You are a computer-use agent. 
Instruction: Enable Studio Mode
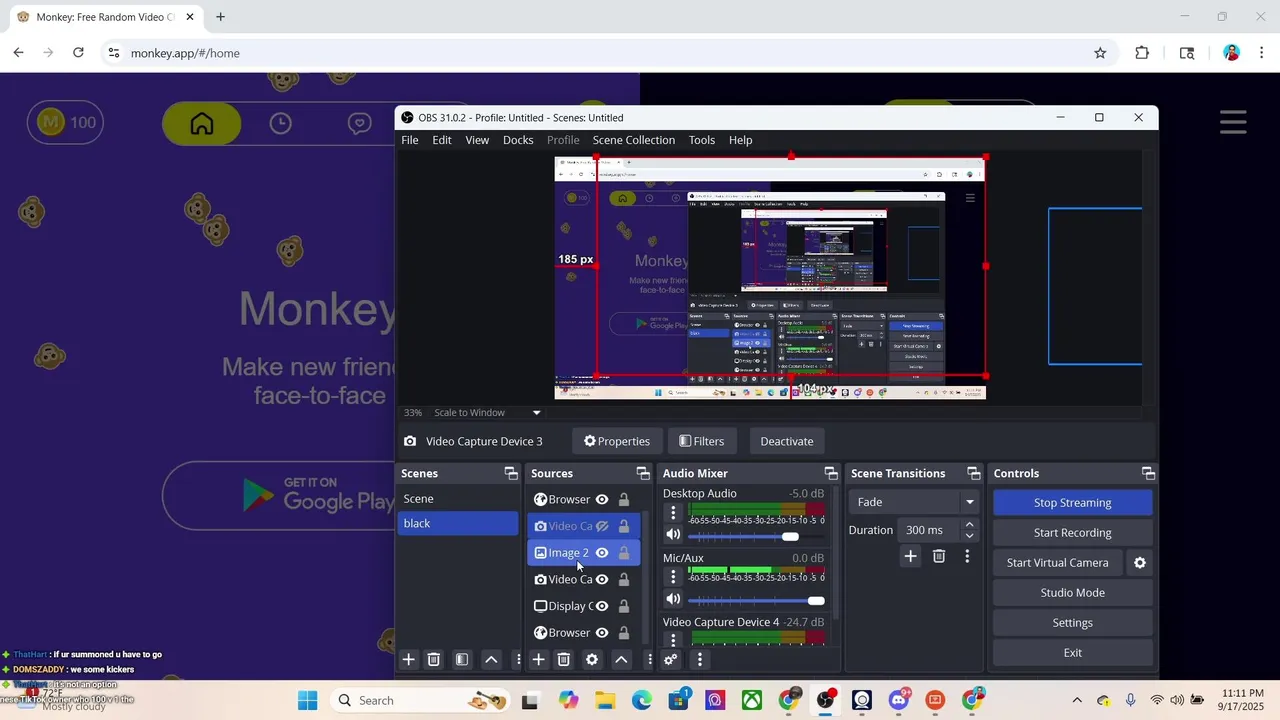pyautogui.click(x=1072, y=593)
